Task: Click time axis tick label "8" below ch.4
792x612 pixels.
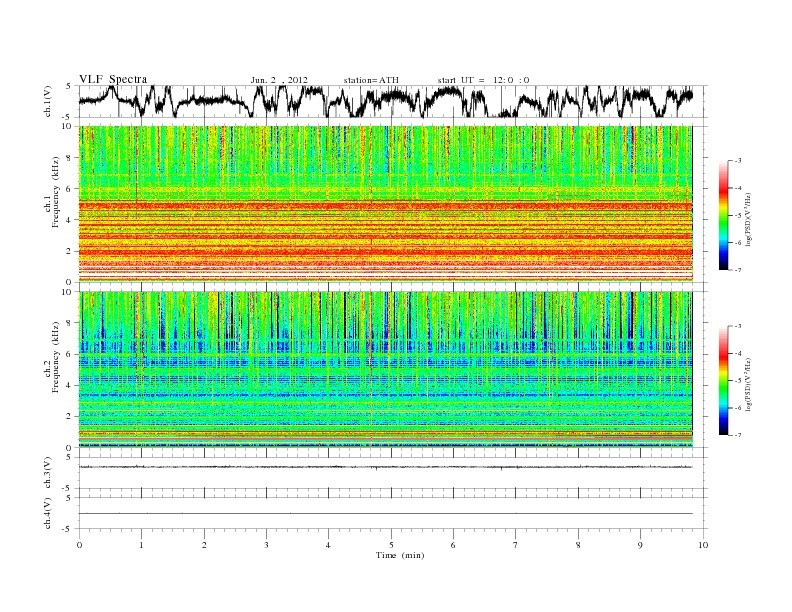Action: 578,545
